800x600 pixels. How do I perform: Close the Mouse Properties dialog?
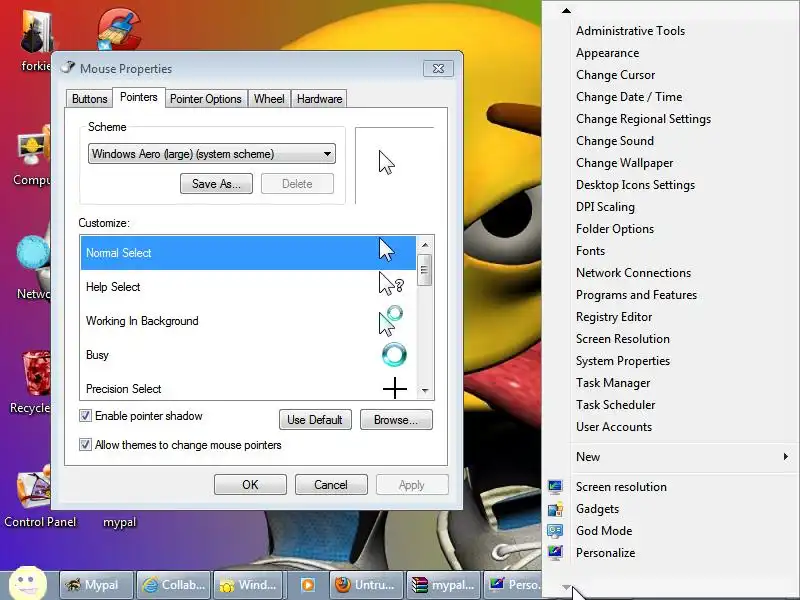click(x=438, y=68)
